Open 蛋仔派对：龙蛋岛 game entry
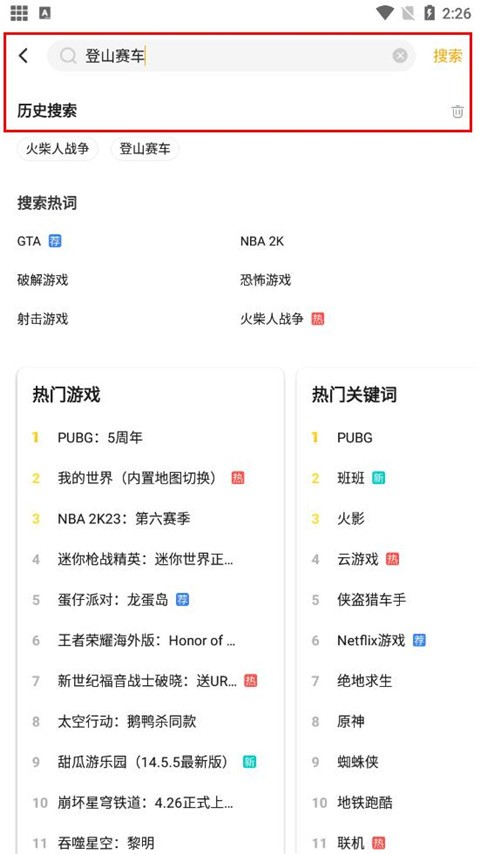This screenshot has height=854, width=480. click(113, 600)
